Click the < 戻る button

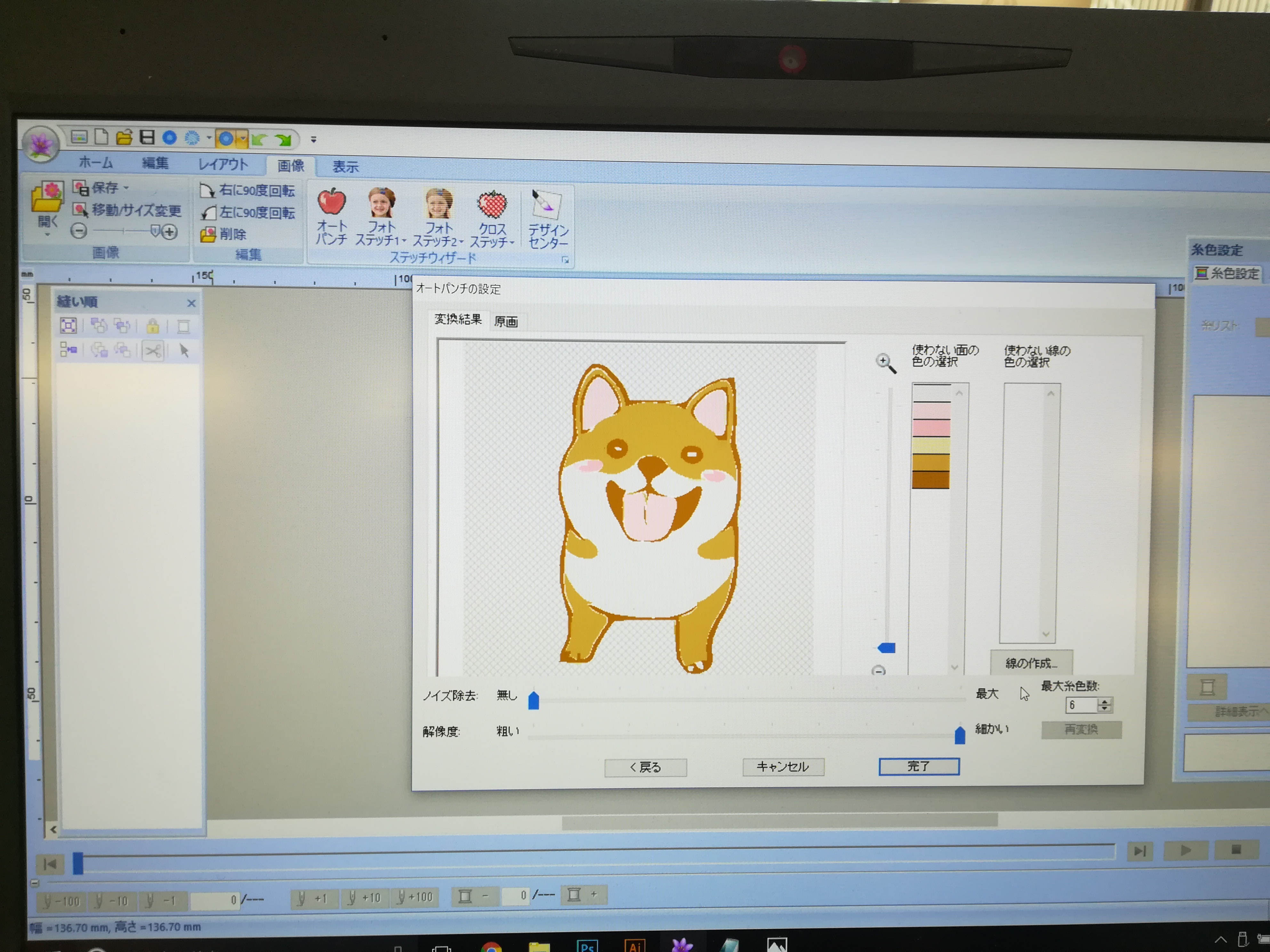click(645, 767)
